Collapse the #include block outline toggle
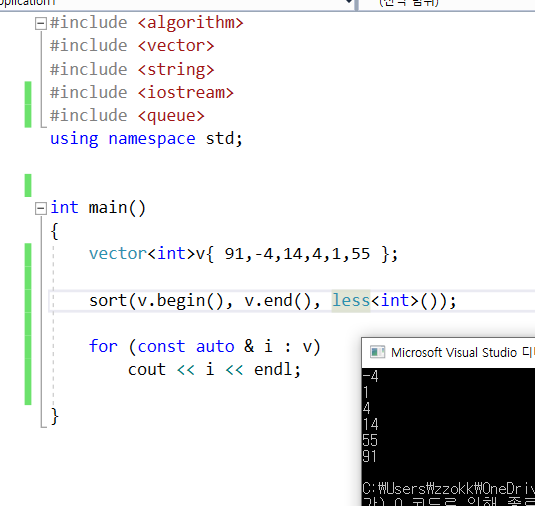Image resolution: width=535 pixels, height=506 pixels. pyautogui.click(x=41, y=24)
